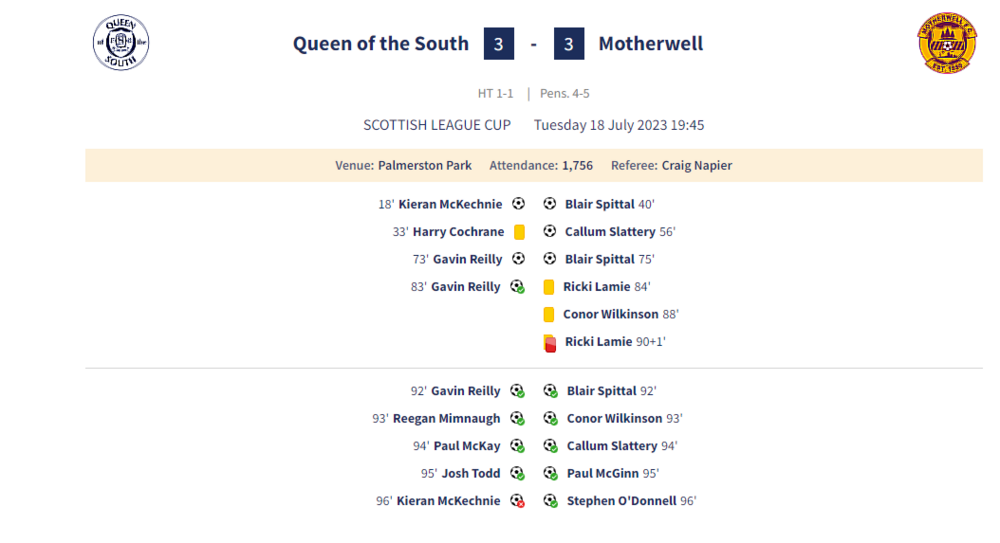Click Reegan Mimnaugh in penalty shootout

[x=446, y=419]
